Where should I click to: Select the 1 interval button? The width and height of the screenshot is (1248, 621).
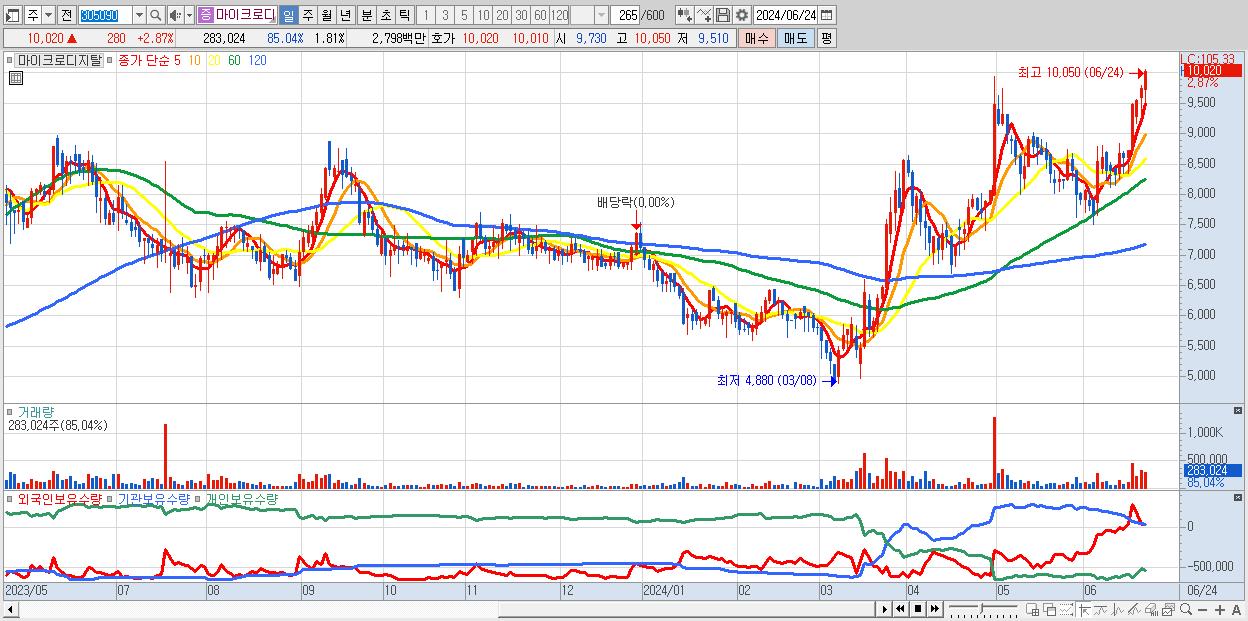(x=425, y=15)
